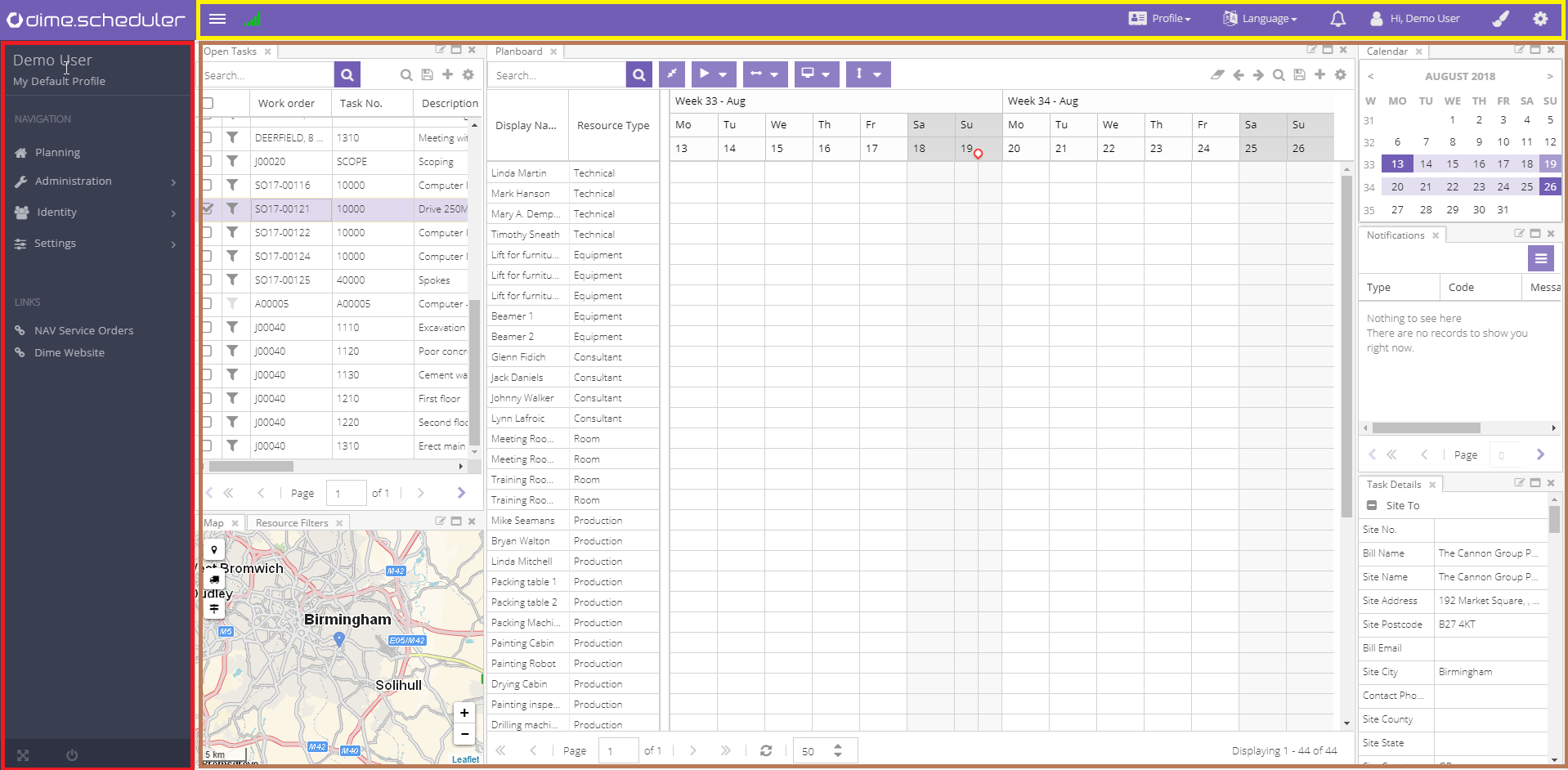1568x770 pixels.
Task: Go forward with Planboard right arrow
Action: point(1258,74)
